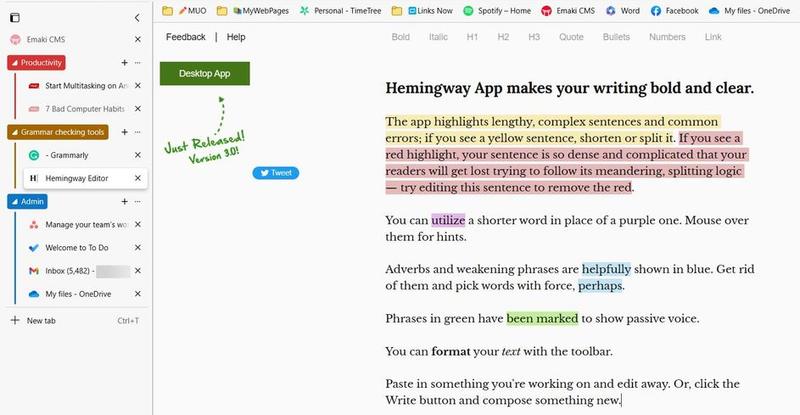Open the Links Now bookmark folder

pyautogui.click(x=430, y=11)
